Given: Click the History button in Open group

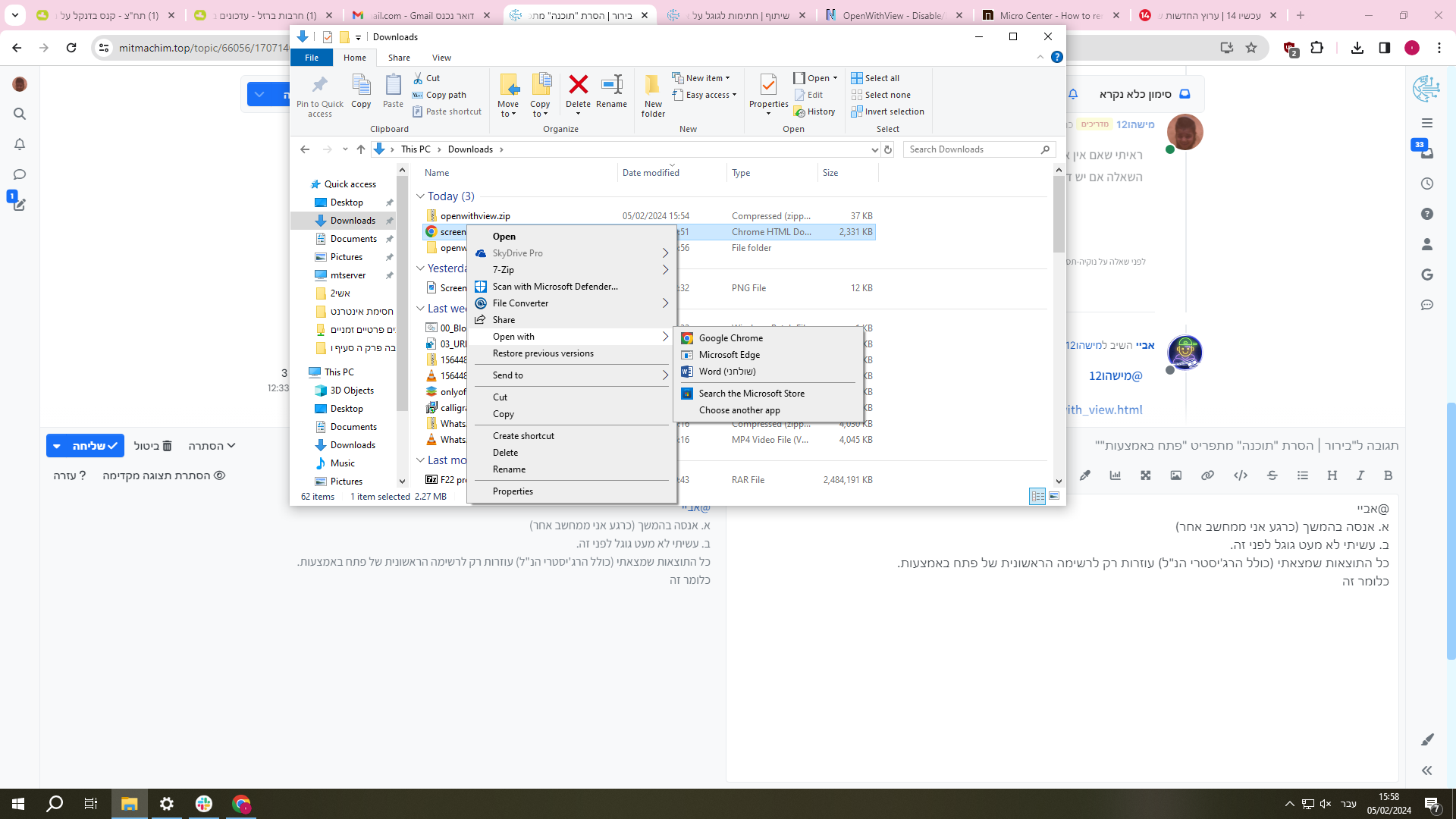Looking at the screenshot, I should pos(814,111).
